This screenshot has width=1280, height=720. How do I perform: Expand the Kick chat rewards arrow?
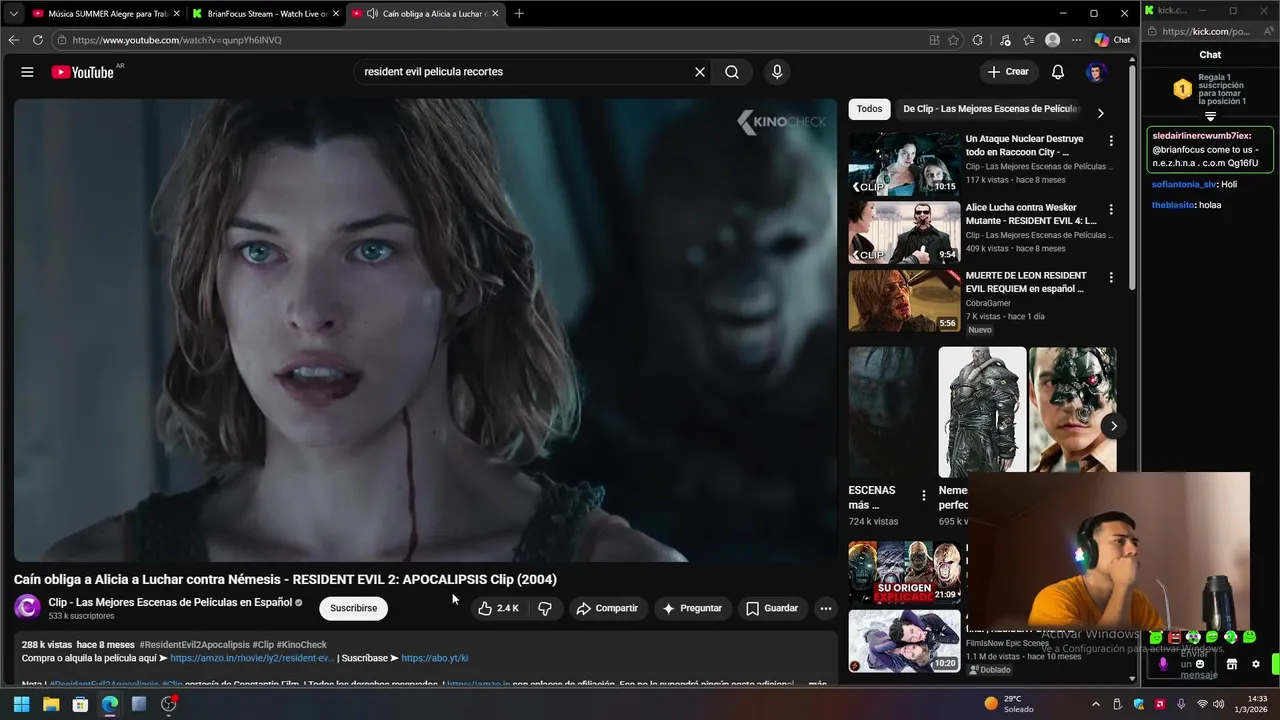(1210, 117)
